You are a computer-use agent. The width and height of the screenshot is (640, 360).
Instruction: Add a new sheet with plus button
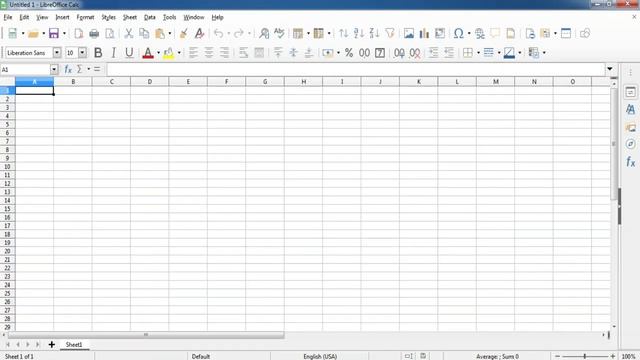coord(51,345)
